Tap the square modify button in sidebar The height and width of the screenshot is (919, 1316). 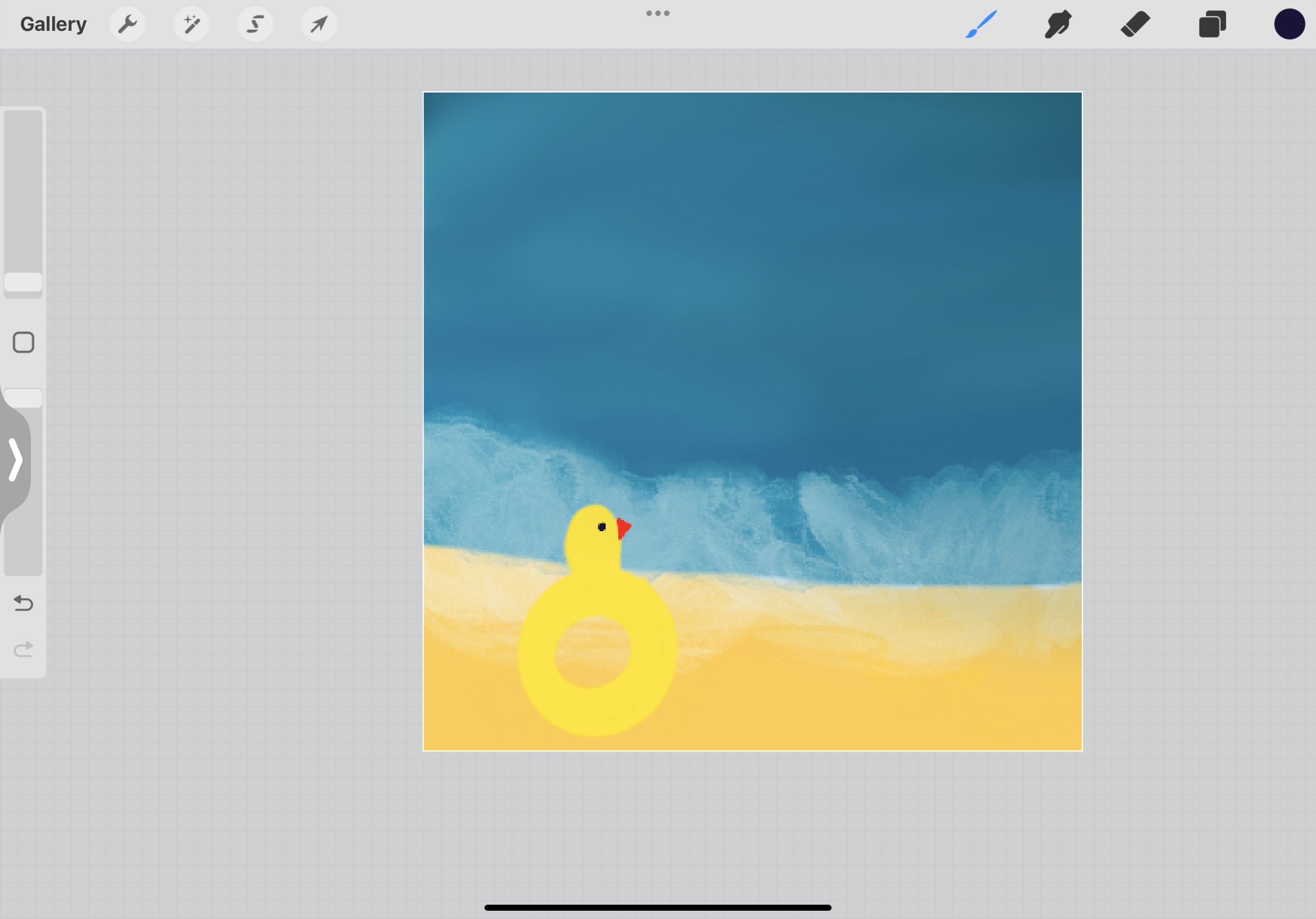[x=24, y=343]
